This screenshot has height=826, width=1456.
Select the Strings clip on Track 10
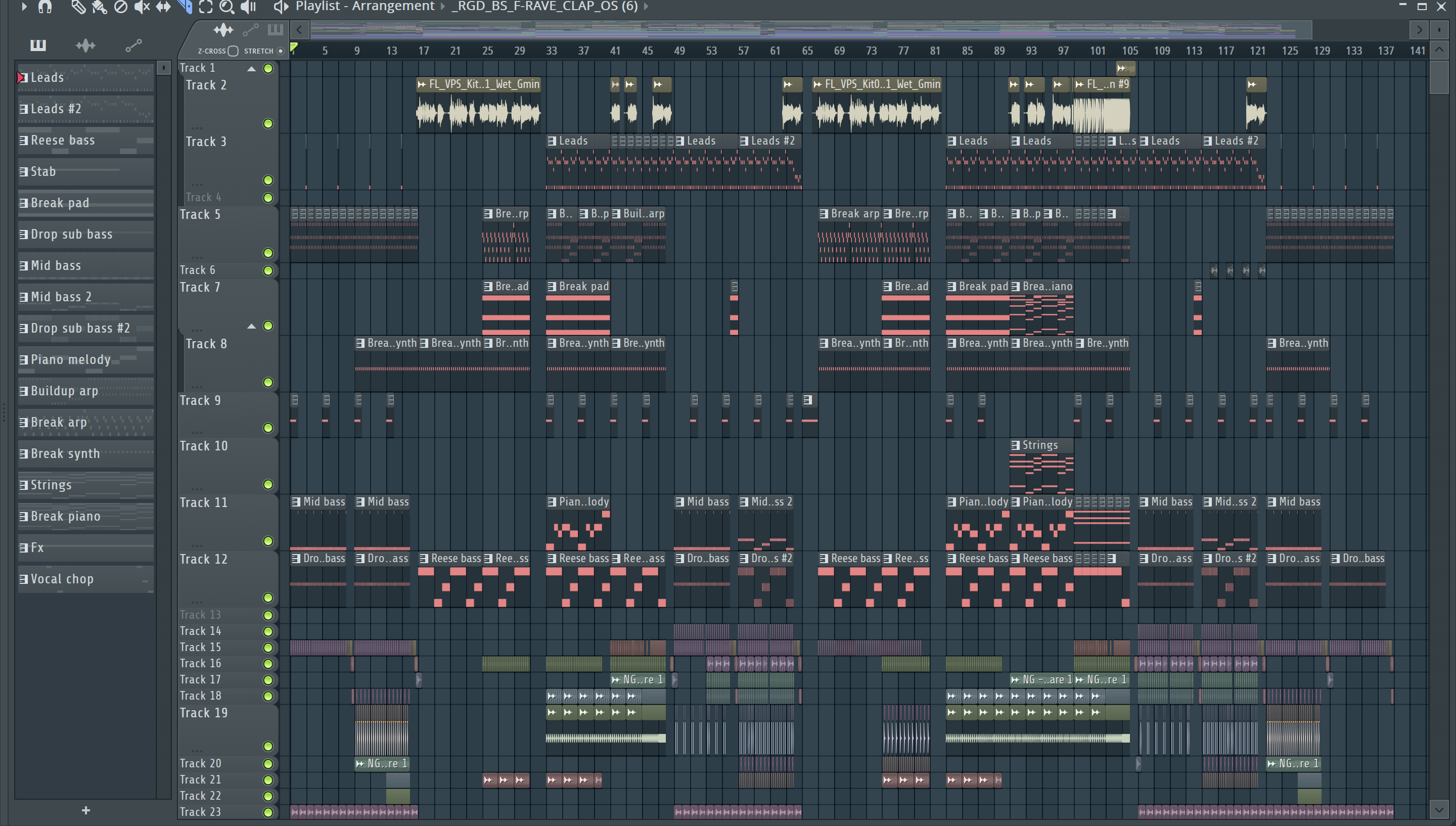coord(1041,466)
